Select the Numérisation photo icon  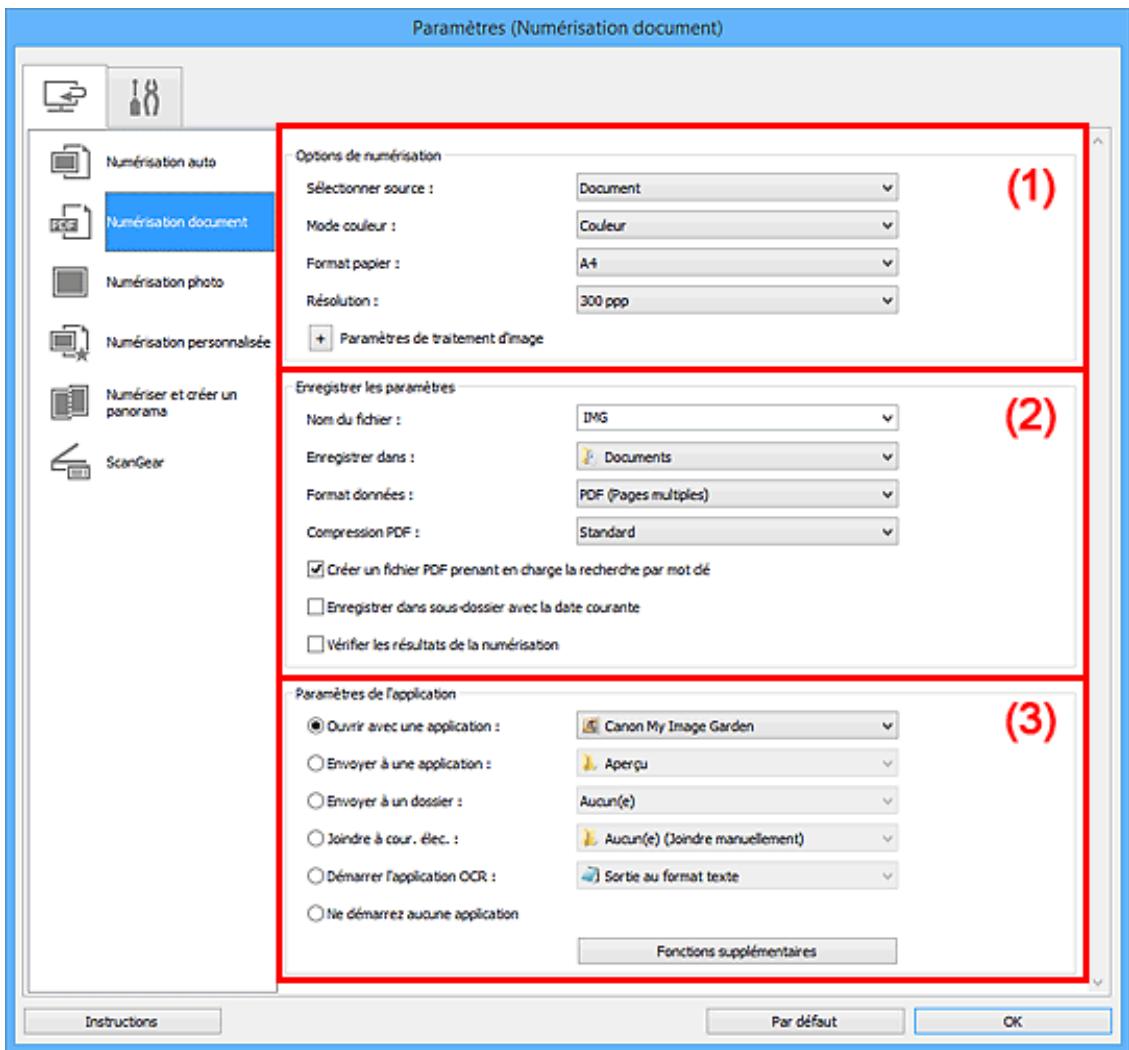pyautogui.click(x=70, y=282)
